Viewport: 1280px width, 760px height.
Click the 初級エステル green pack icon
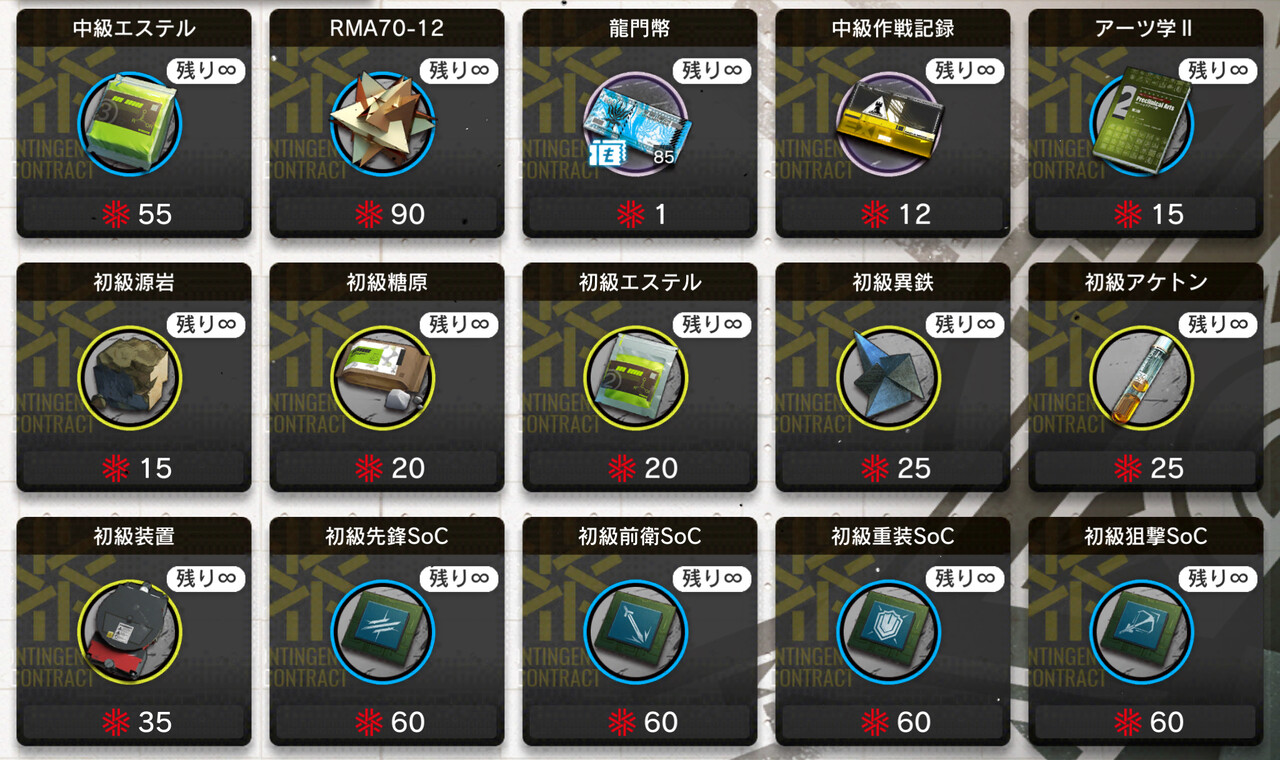click(636, 379)
